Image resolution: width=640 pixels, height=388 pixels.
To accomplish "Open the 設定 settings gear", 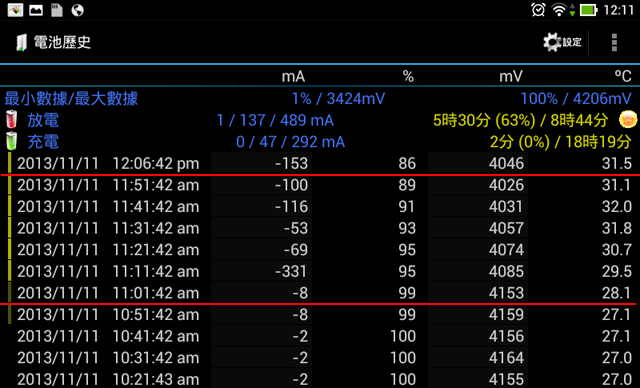I will tap(562, 42).
